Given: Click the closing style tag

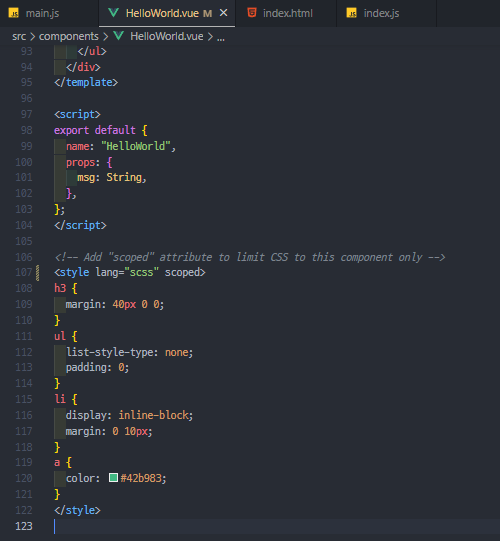Looking at the screenshot, I should point(77,510).
